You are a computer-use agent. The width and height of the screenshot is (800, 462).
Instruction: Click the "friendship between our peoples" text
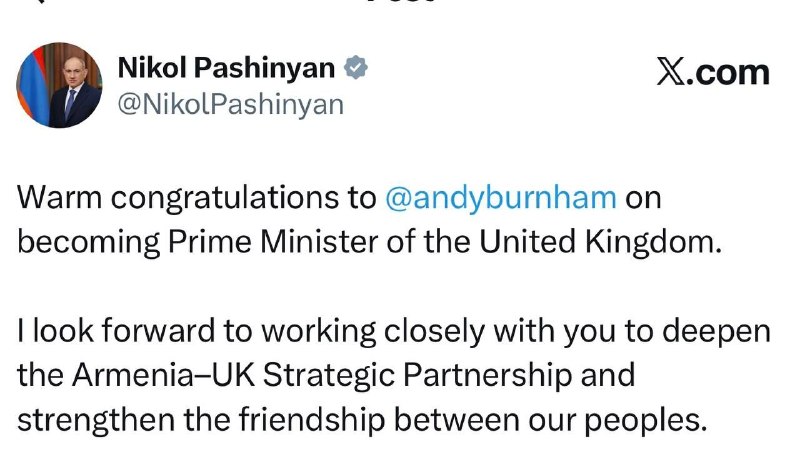pyautogui.click(x=473, y=420)
